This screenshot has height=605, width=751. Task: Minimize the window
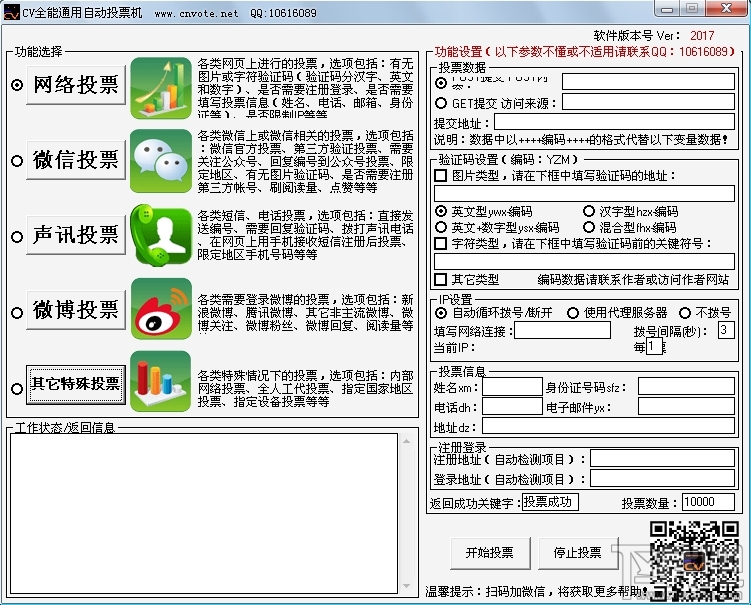click(667, 9)
